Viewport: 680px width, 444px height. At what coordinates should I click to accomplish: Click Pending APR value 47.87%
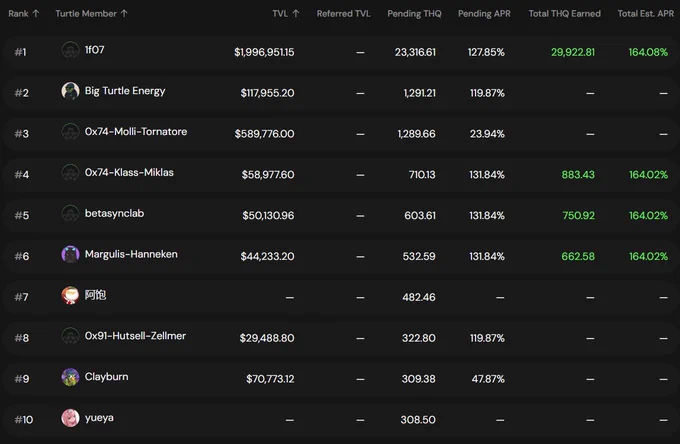(488, 379)
